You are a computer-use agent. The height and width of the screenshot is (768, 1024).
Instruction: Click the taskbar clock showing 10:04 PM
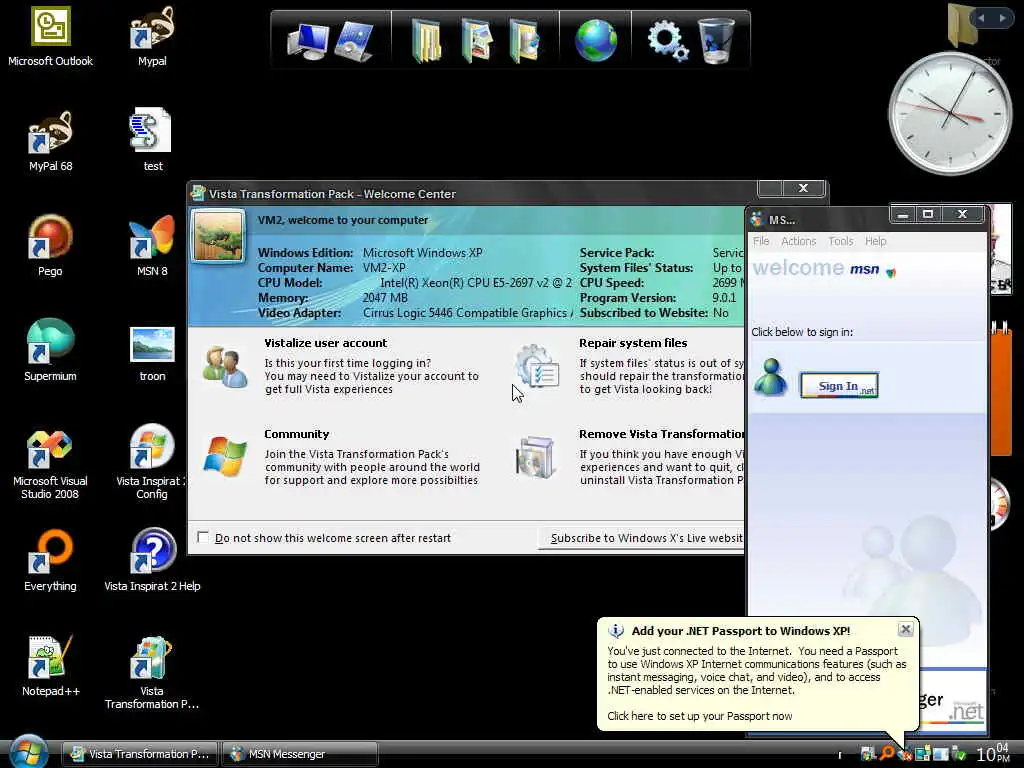coord(992,754)
